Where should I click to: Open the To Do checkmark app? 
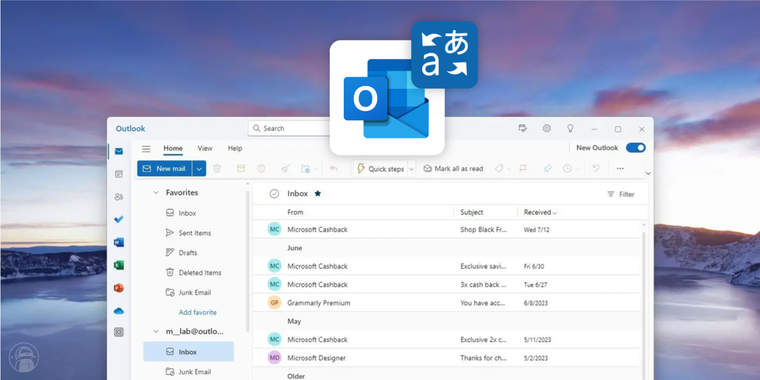pyautogui.click(x=119, y=220)
